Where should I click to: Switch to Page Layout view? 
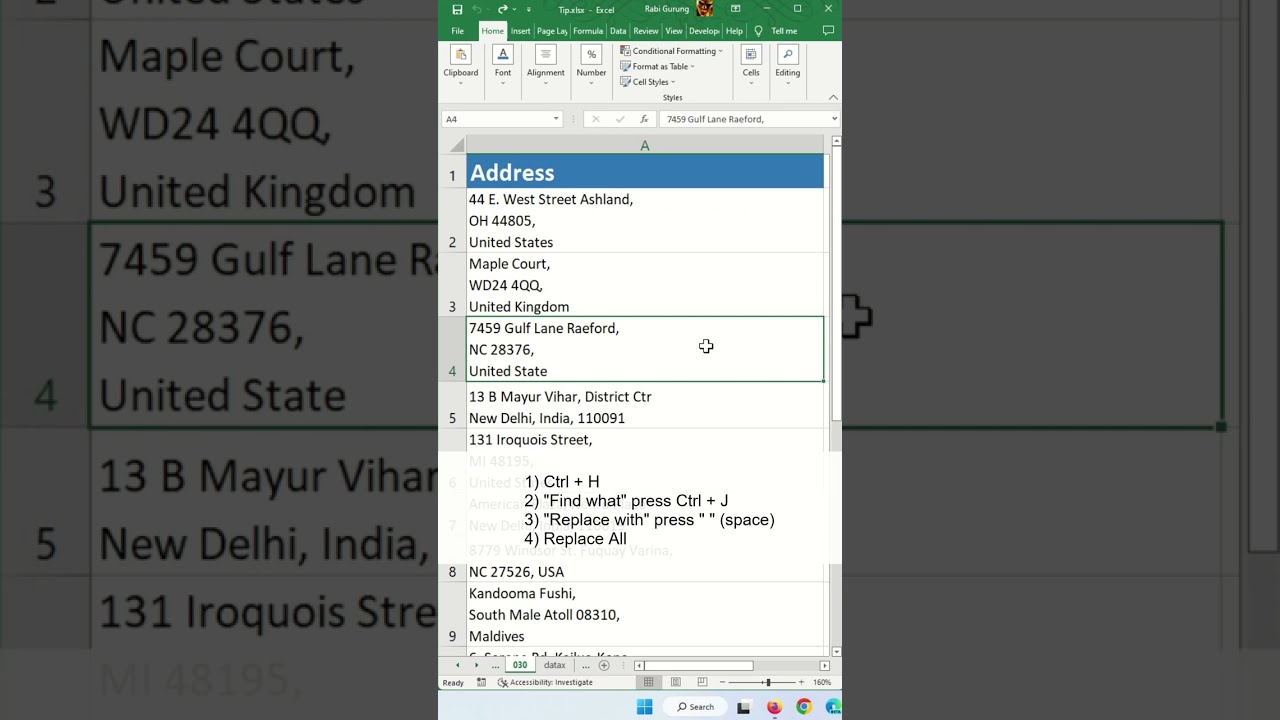coord(676,682)
